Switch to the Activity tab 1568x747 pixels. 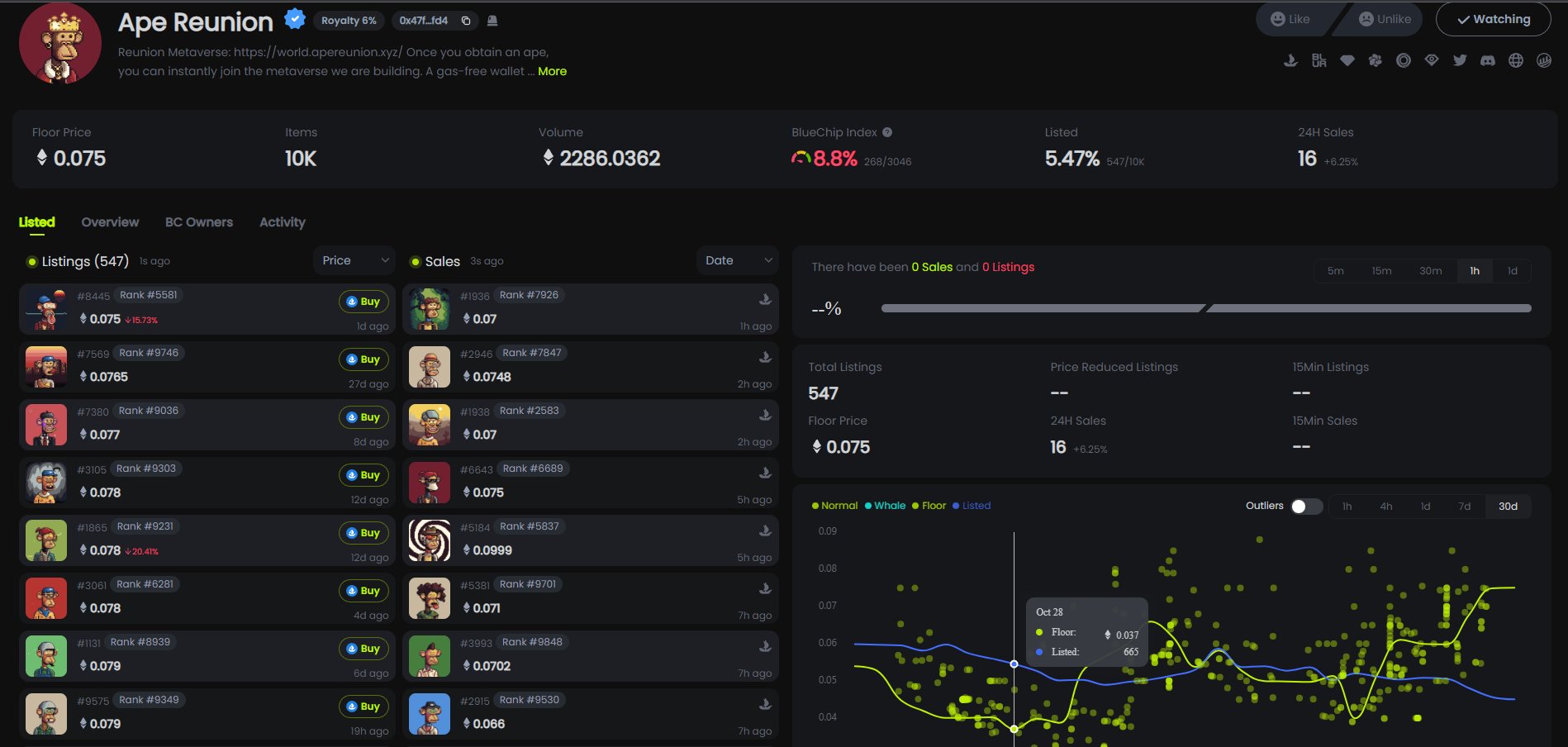[x=283, y=222]
